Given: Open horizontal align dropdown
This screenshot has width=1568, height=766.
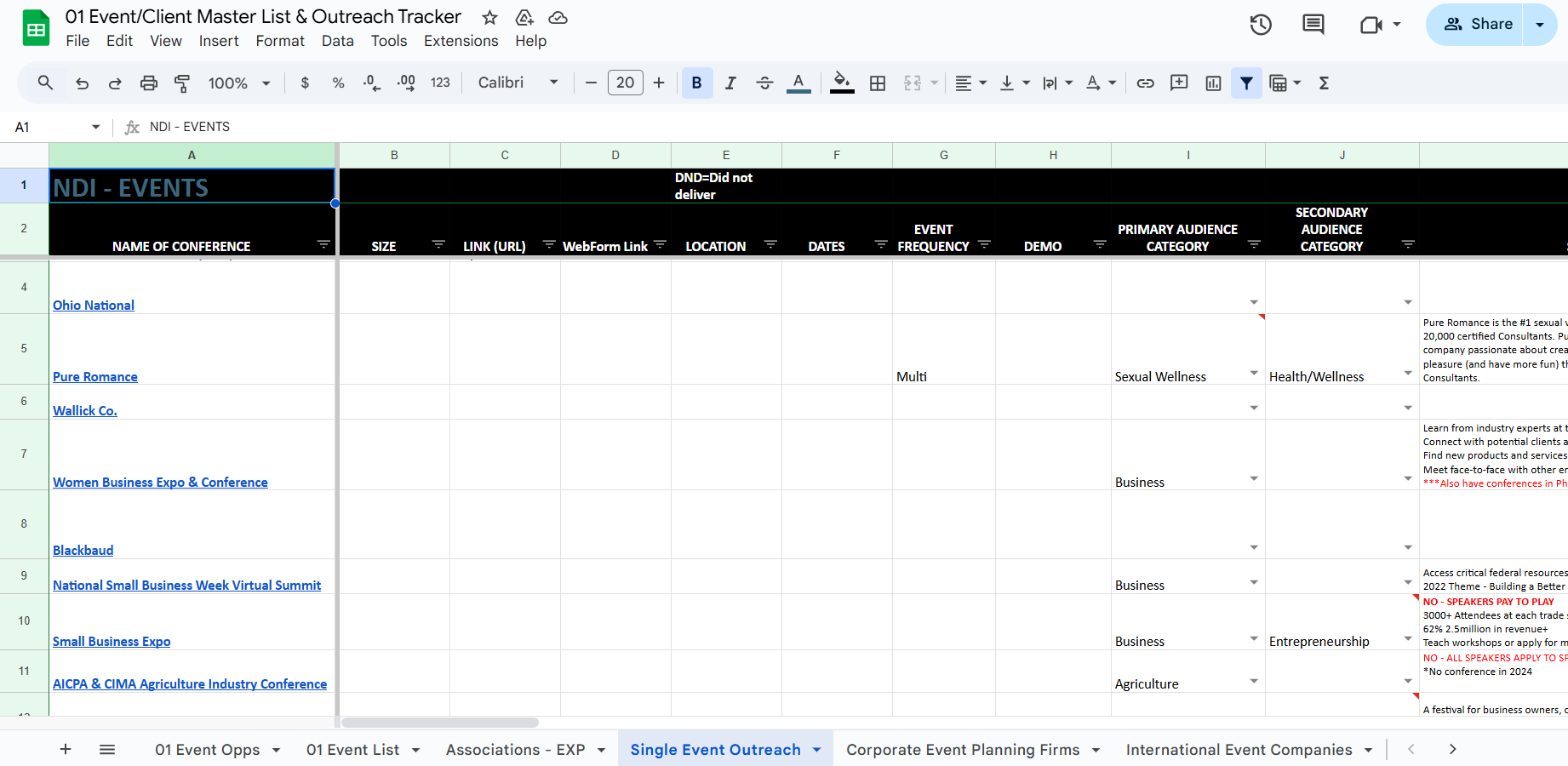Looking at the screenshot, I should click(x=970, y=83).
